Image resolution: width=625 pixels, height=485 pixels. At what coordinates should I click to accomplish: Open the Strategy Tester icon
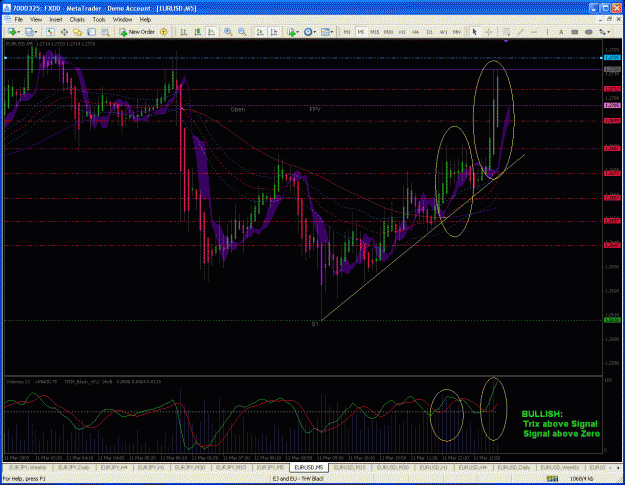pyautogui.click(x=105, y=32)
